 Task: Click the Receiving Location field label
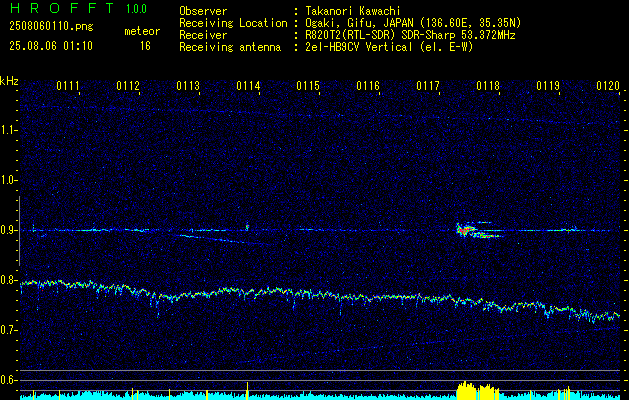pyautogui.click(x=233, y=23)
